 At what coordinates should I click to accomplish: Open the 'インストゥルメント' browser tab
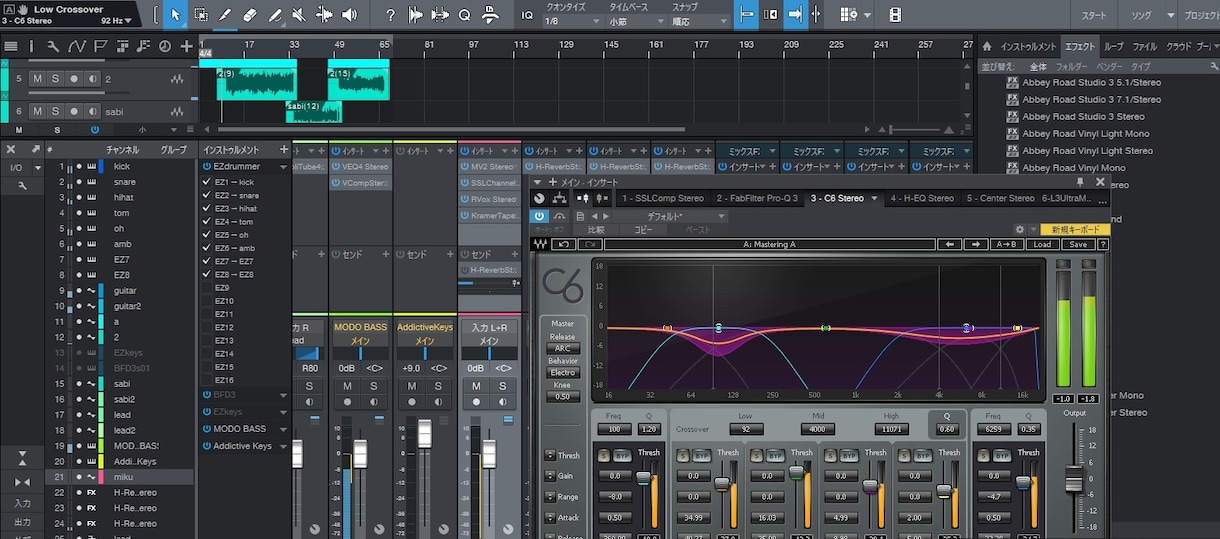[1028, 47]
